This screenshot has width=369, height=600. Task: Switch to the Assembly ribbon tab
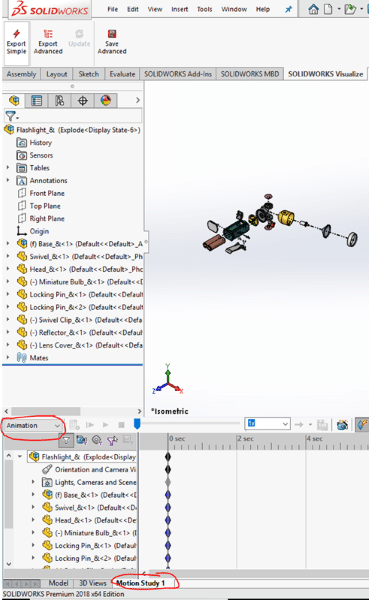21,74
